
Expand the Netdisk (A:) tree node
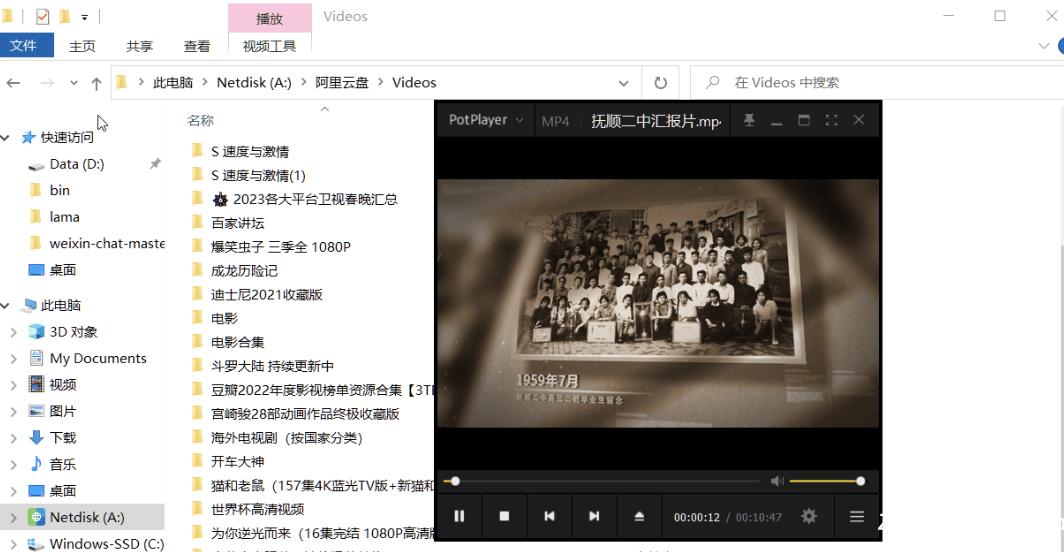point(14,518)
